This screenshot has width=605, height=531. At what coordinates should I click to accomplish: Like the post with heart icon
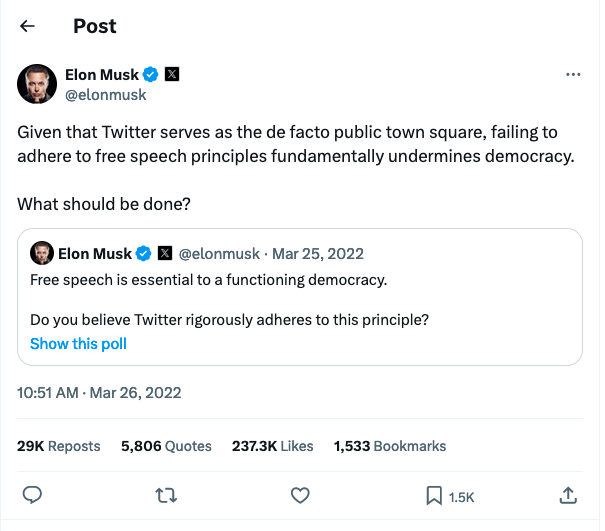click(x=299, y=495)
